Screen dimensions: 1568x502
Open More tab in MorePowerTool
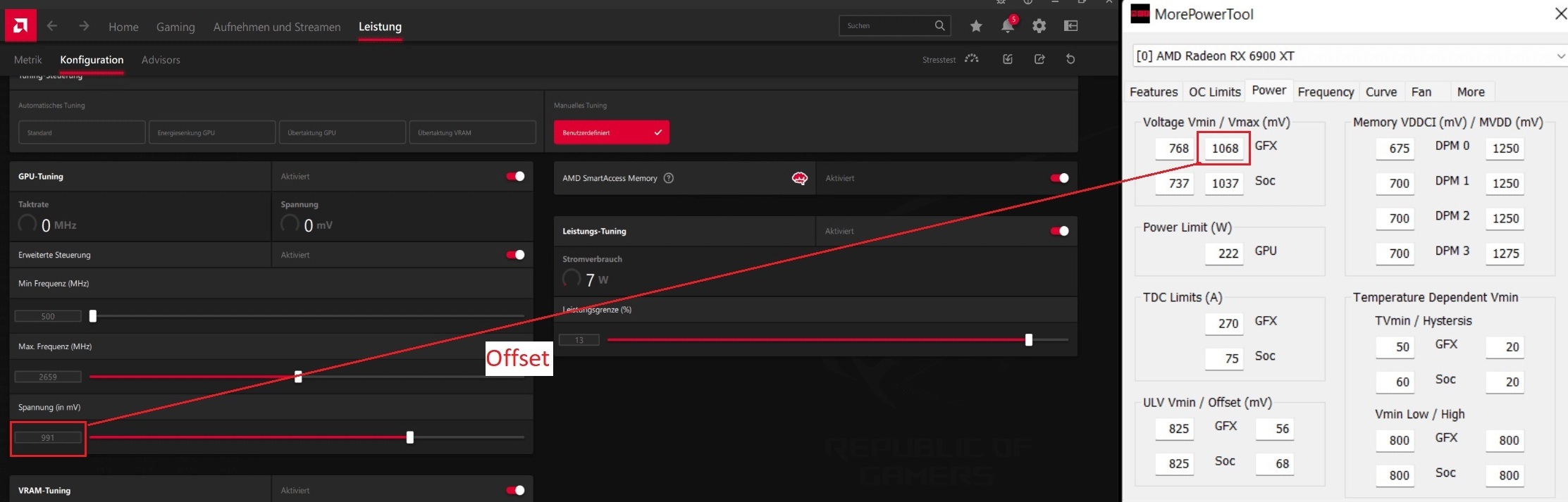coord(1471,92)
